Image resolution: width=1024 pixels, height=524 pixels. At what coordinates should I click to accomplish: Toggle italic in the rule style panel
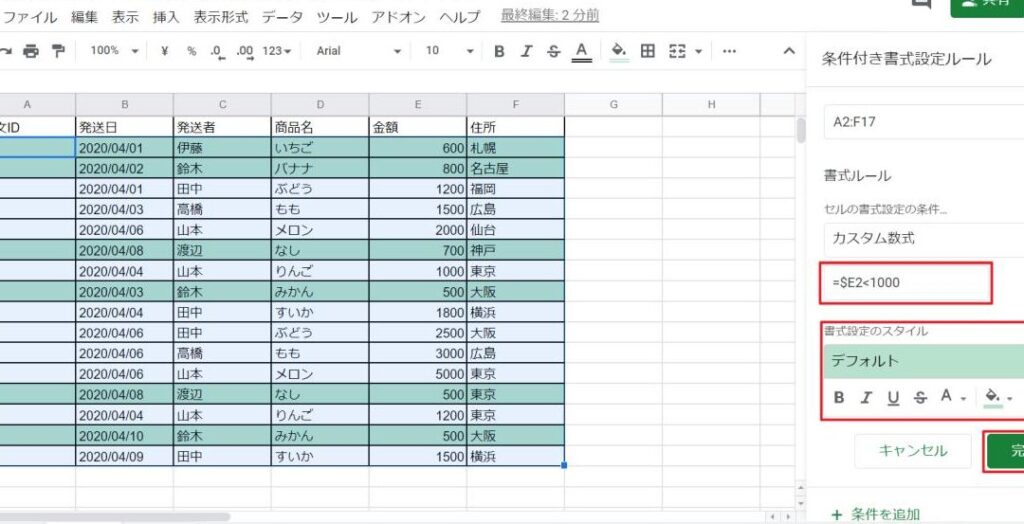[x=866, y=397]
